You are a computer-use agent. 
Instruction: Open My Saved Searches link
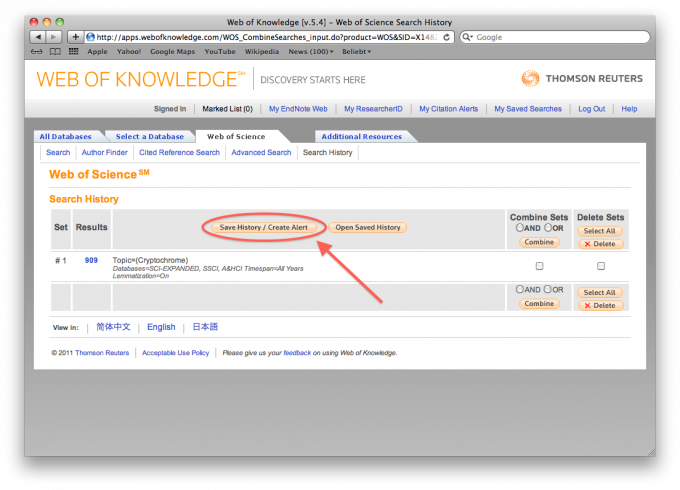tap(528, 109)
